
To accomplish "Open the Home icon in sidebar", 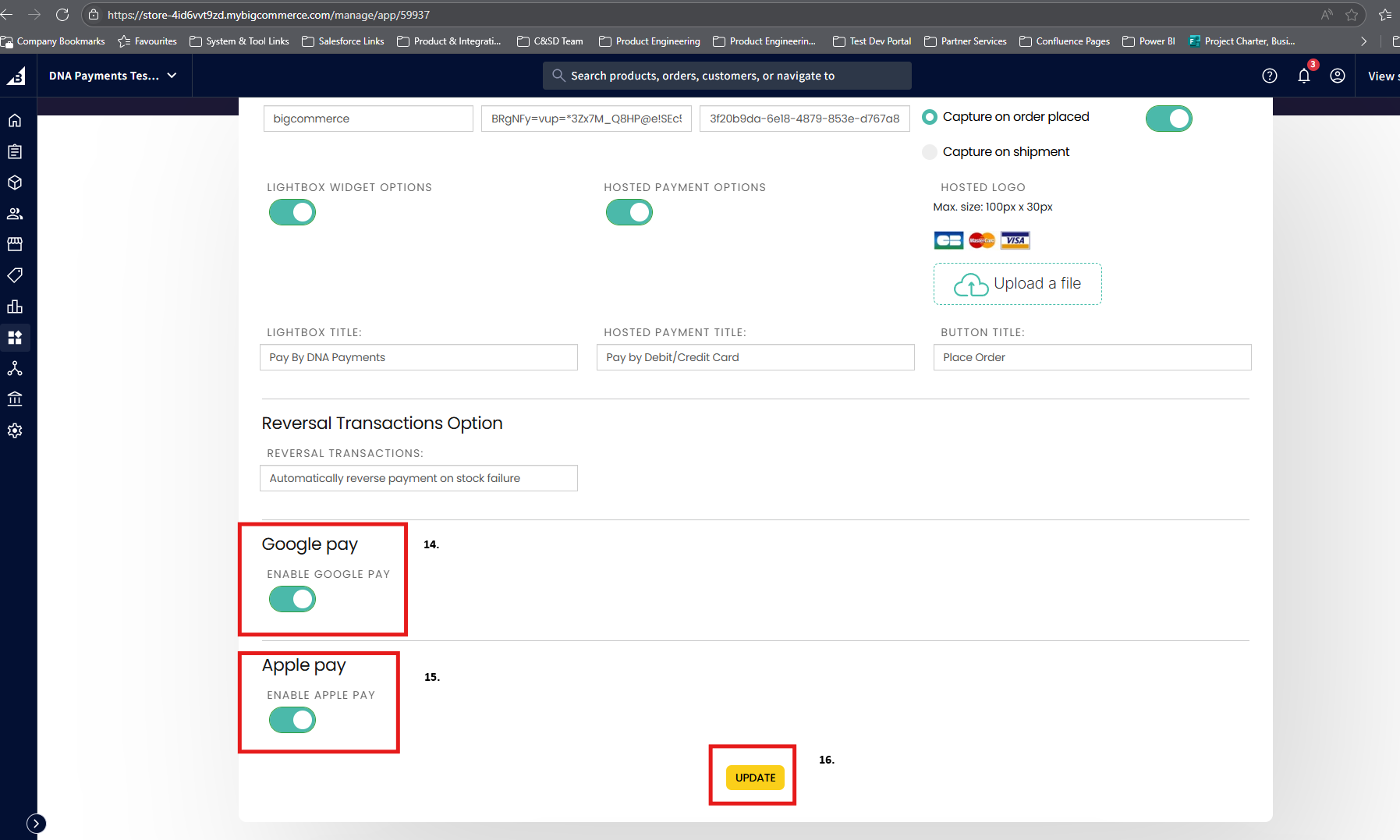I will (15, 120).
